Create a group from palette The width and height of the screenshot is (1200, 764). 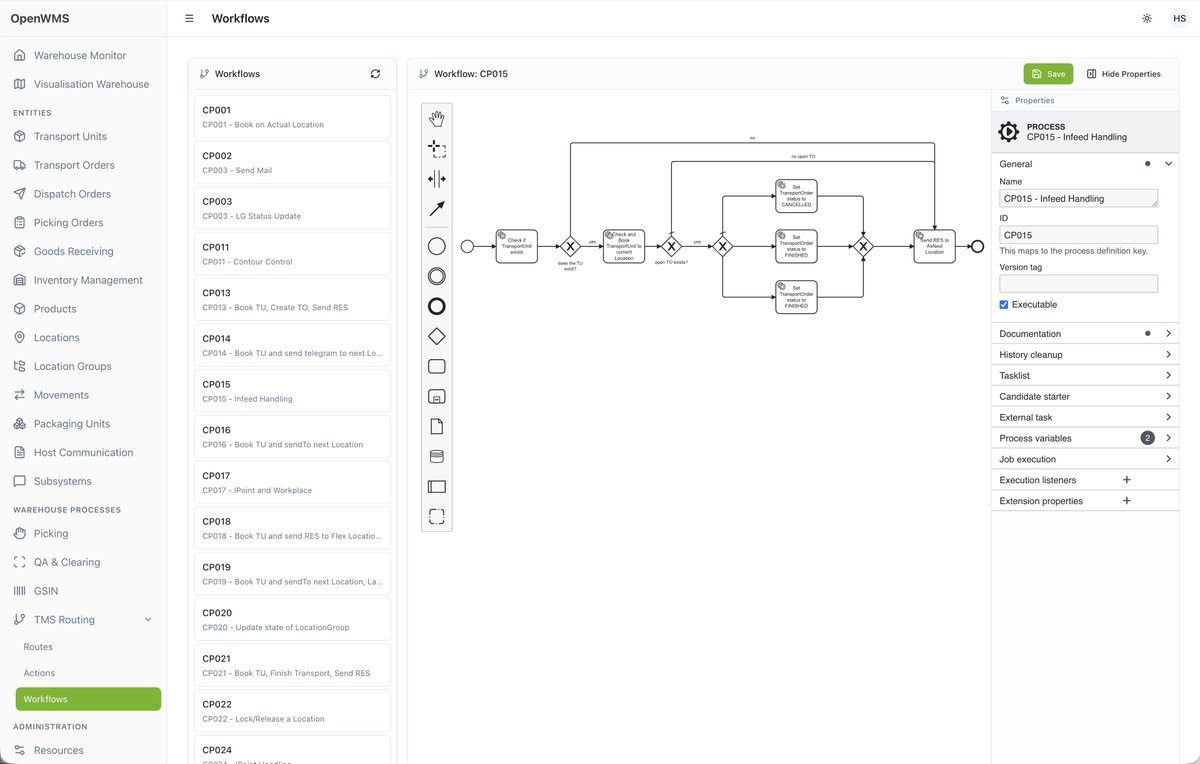(x=437, y=516)
